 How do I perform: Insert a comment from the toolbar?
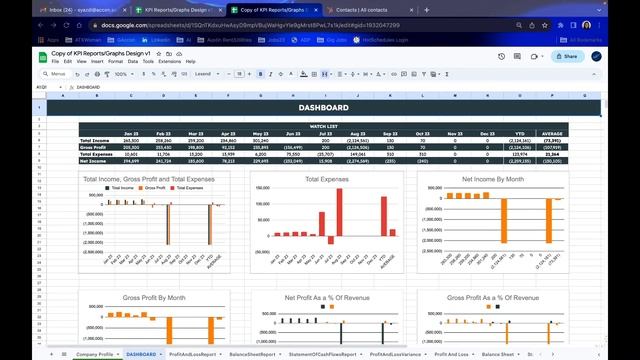coord(404,74)
